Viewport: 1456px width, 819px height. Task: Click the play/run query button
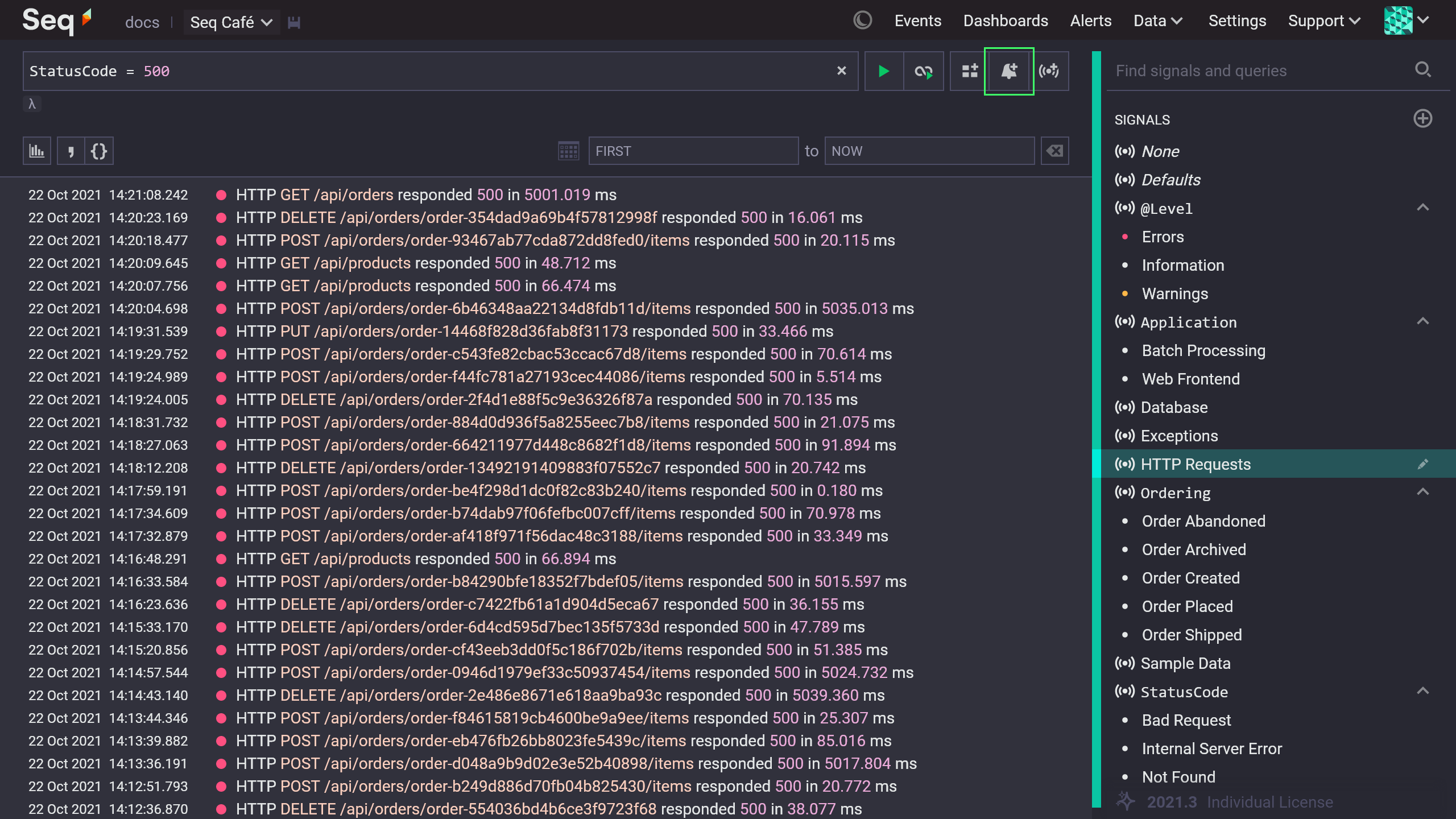[883, 71]
